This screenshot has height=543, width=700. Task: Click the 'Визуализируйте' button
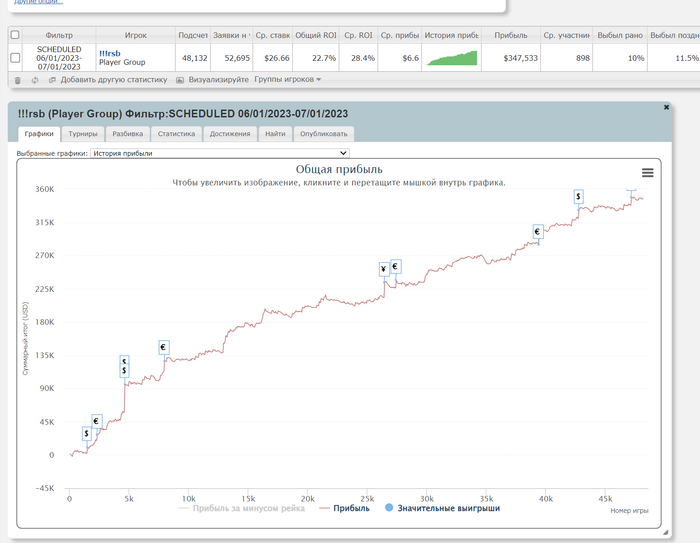[x=212, y=80]
